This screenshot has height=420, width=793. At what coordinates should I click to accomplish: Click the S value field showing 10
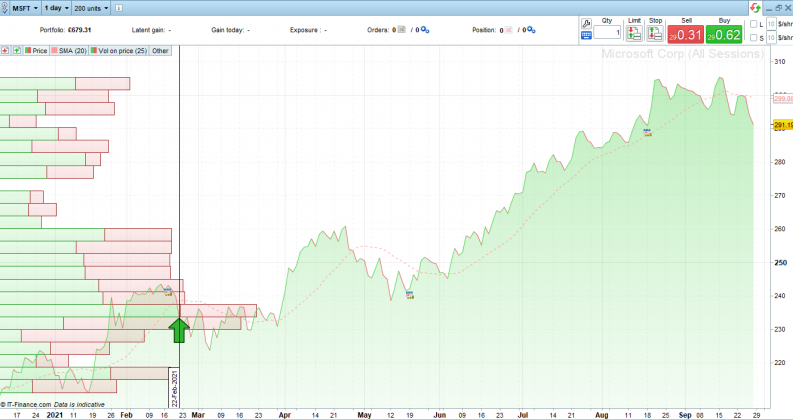(771, 37)
